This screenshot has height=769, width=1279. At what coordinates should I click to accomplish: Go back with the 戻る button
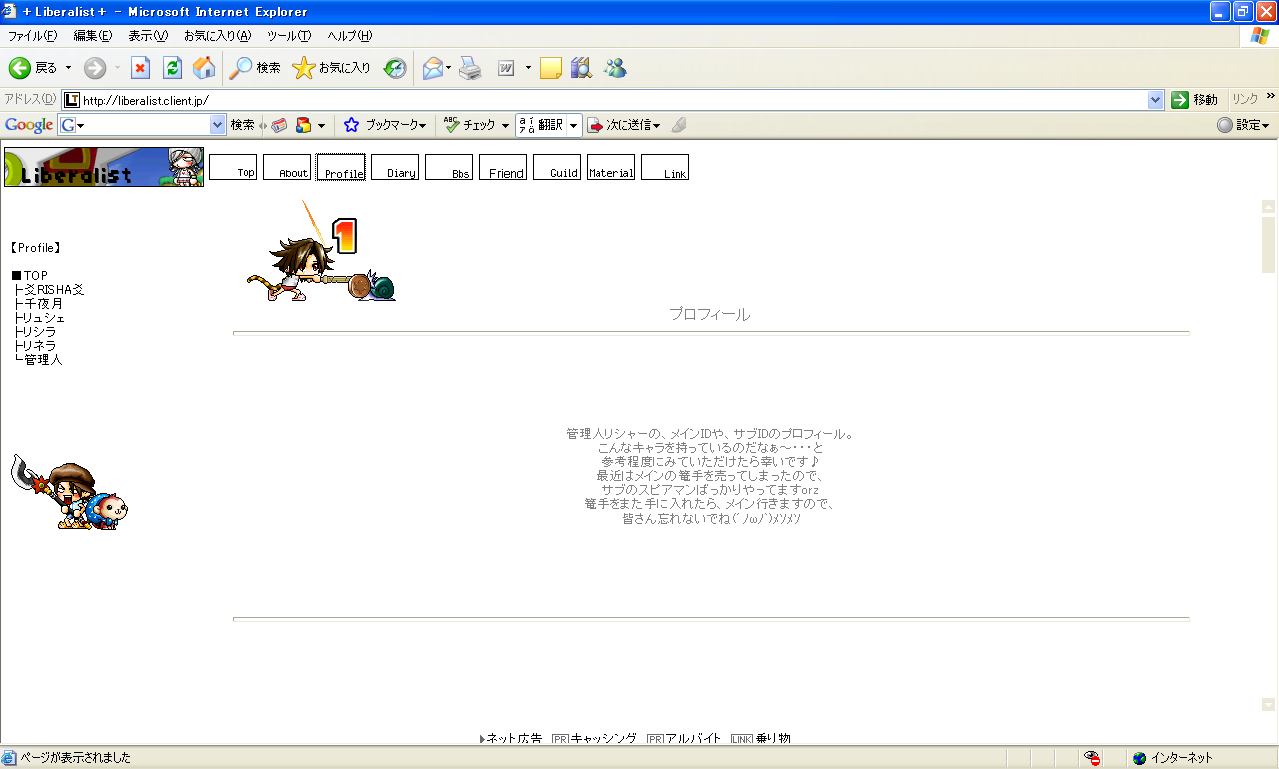(33, 68)
